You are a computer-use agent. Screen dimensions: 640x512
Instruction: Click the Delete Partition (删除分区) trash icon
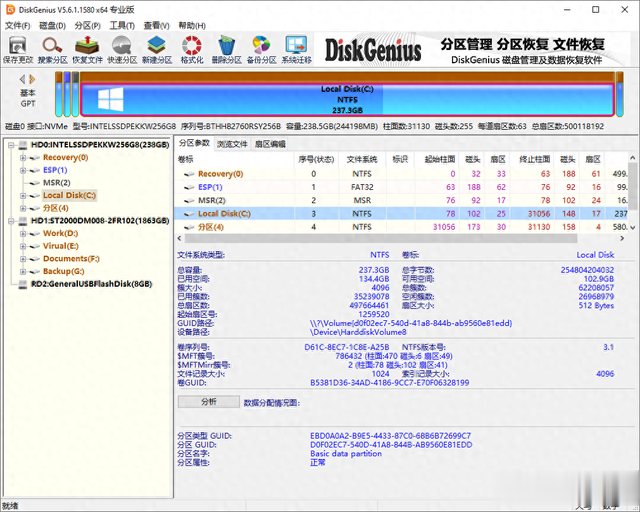tap(227, 49)
